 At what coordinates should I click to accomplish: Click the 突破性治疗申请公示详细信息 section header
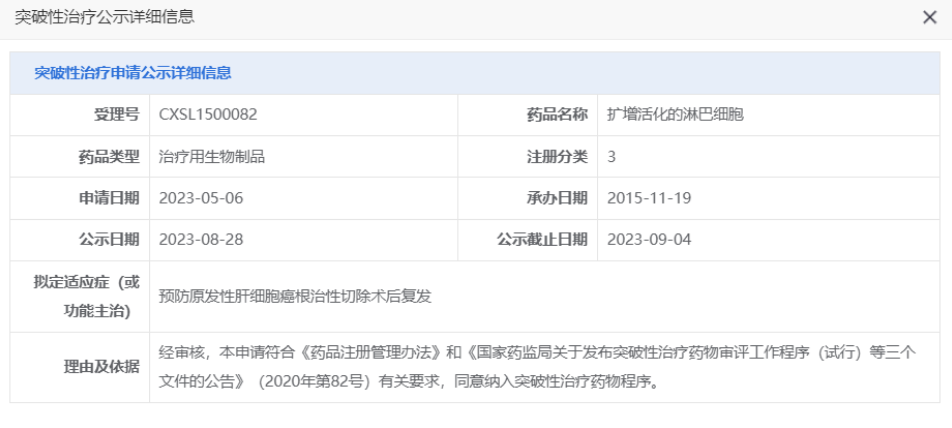(133, 73)
